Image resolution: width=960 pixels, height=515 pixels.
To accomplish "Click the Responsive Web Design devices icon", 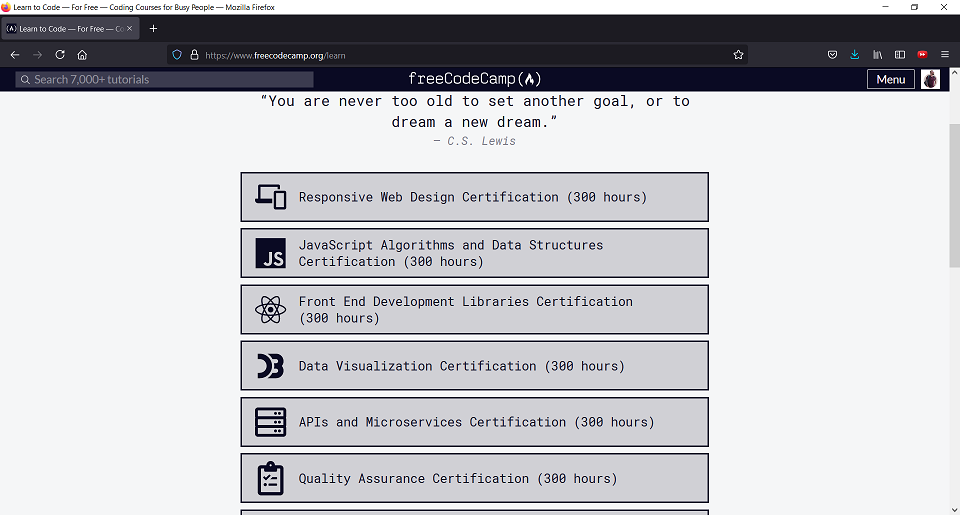I will [271, 197].
